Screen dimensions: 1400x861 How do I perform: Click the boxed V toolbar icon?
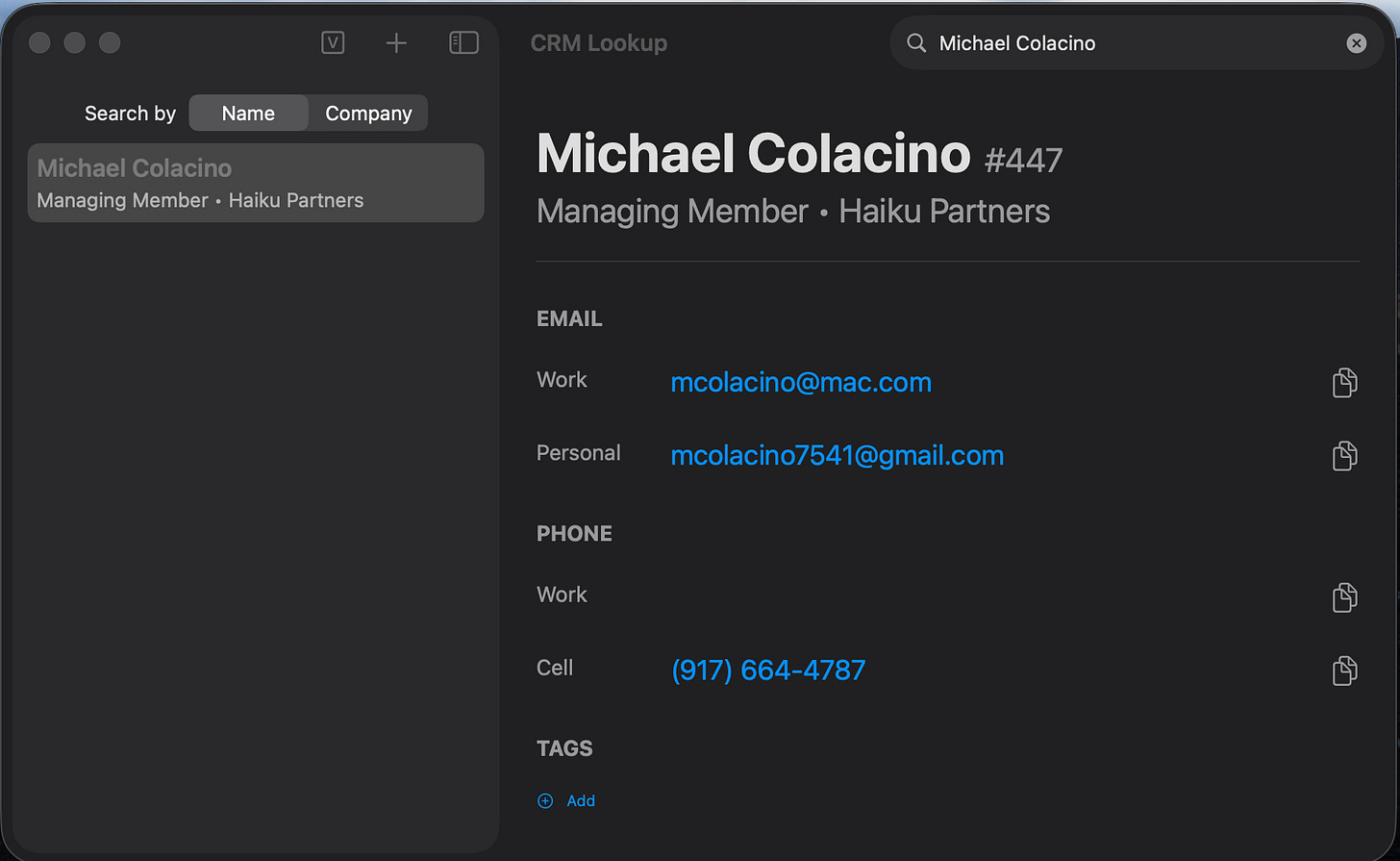pos(333,42)
